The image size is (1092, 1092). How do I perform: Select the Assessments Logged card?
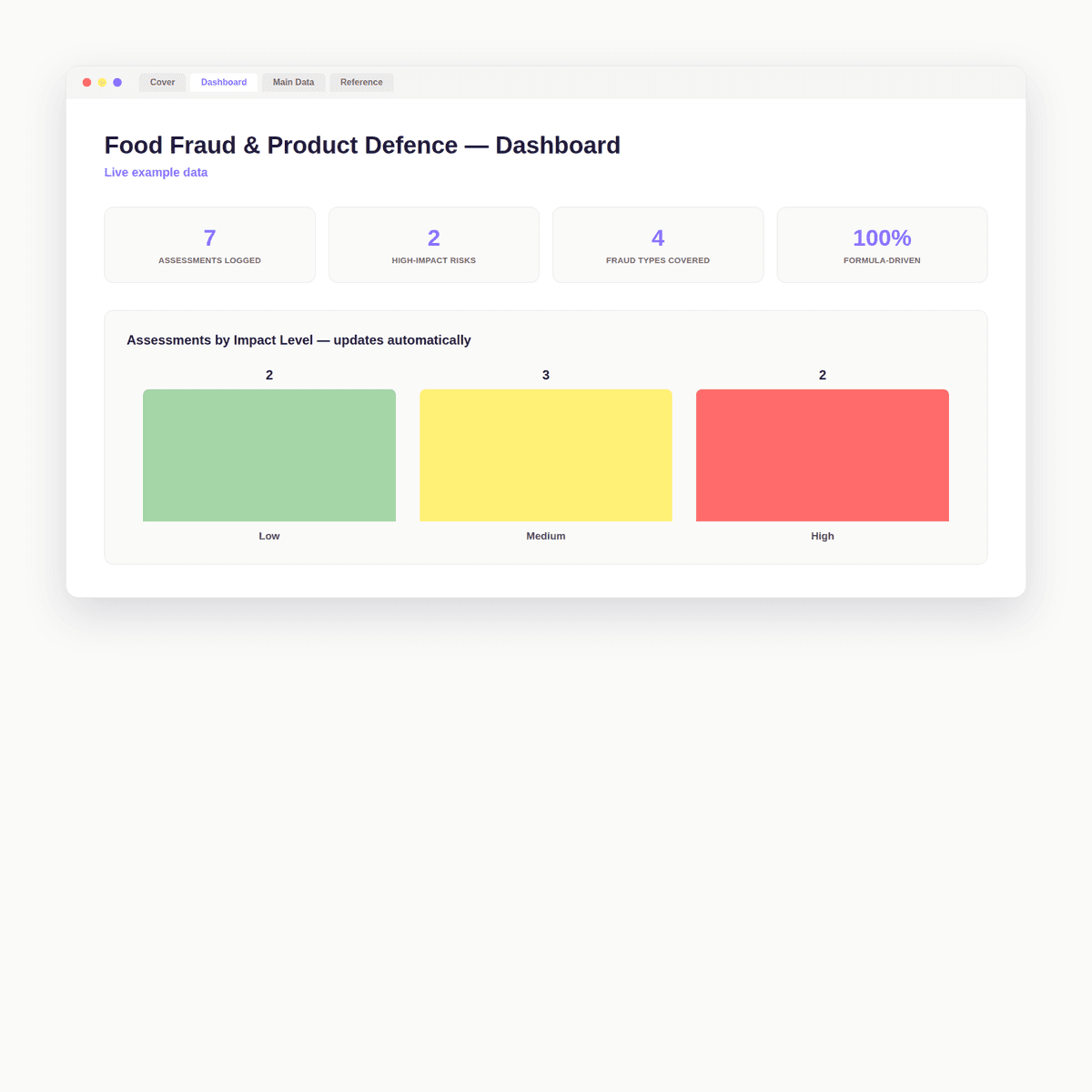click(210, 245)
